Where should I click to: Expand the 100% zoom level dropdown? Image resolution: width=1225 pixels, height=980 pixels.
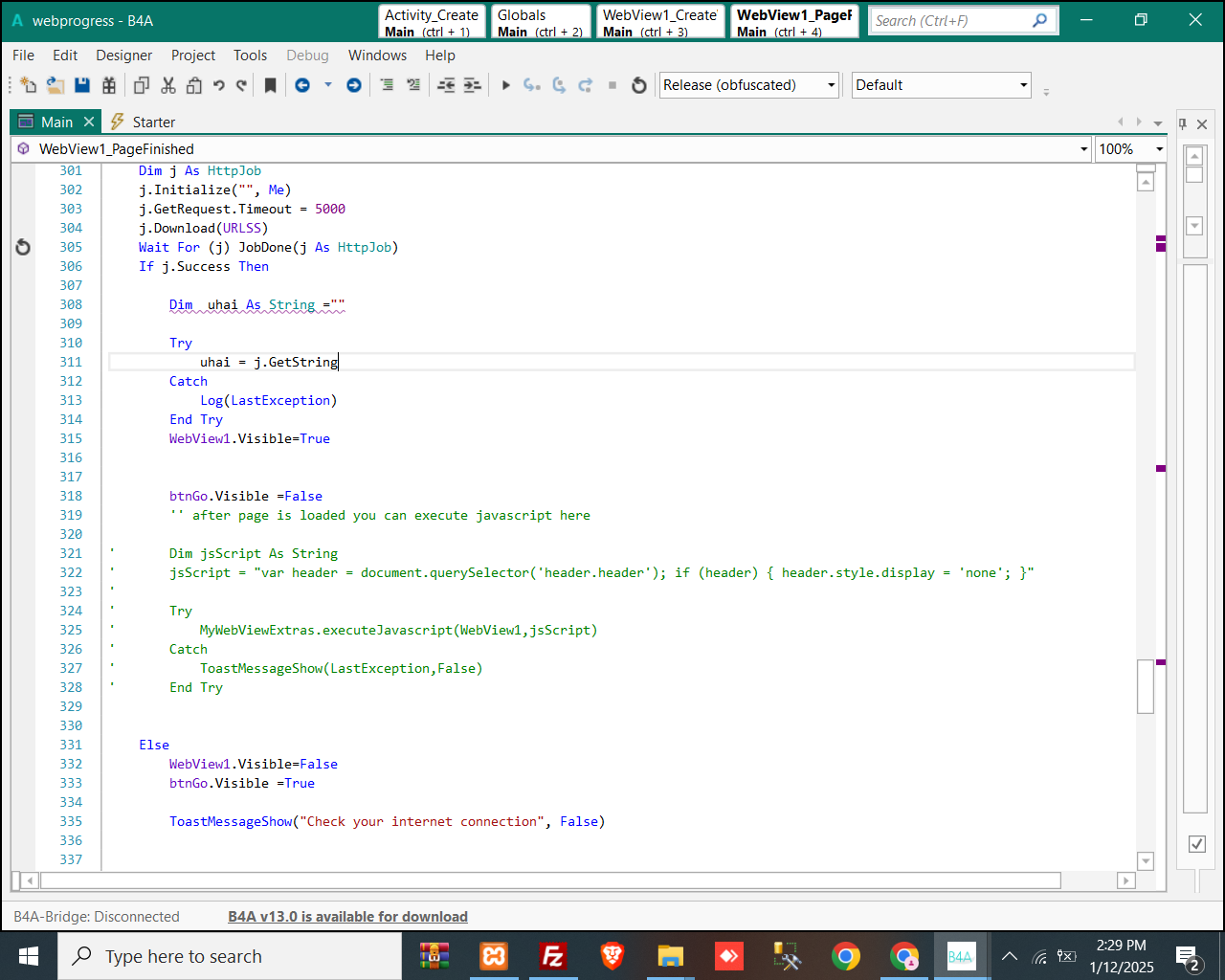coord(1159,149)
